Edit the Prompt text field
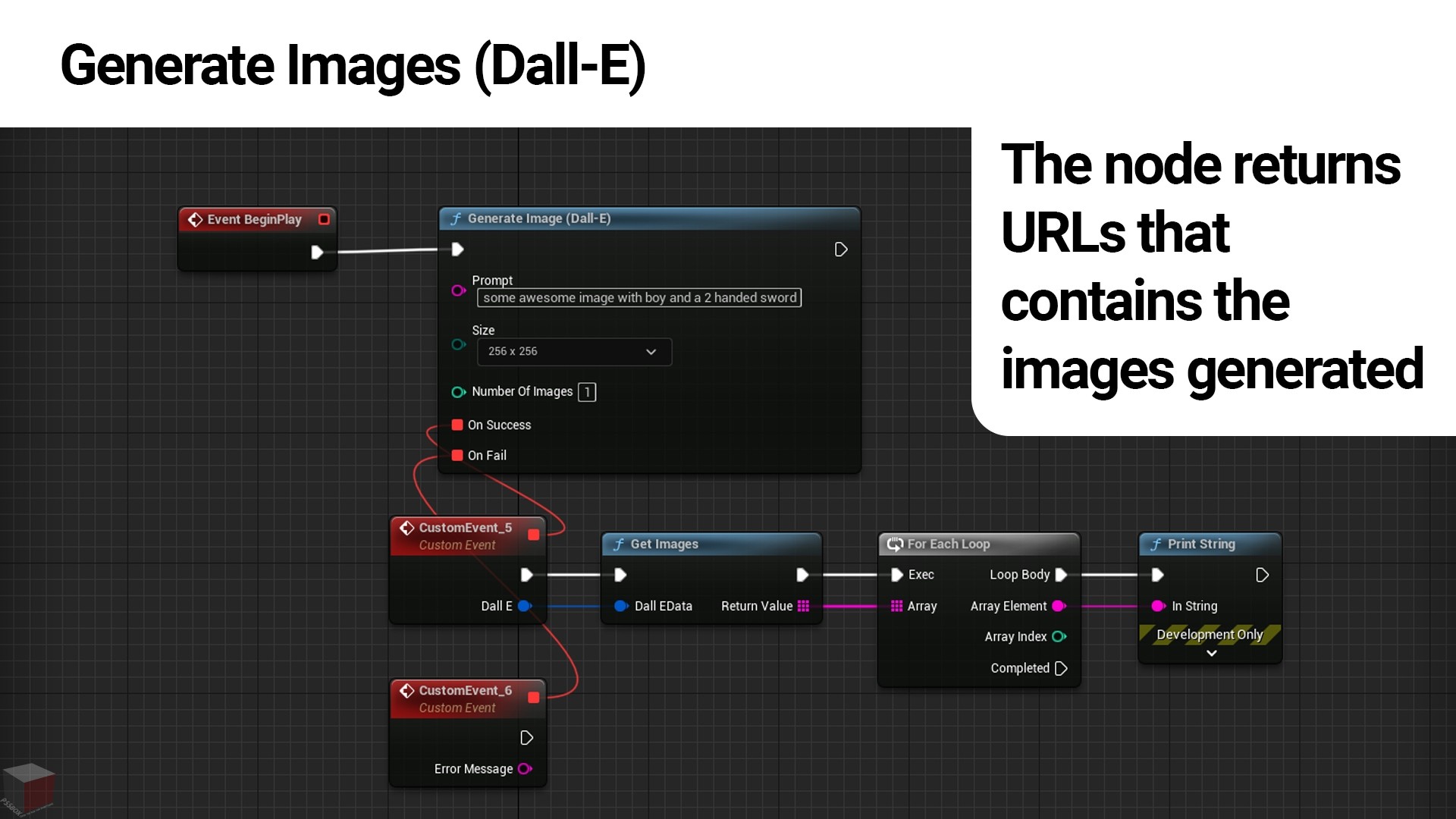This screenshot has width=1456, height=819. pyautogui.click(x=639, y=298)
